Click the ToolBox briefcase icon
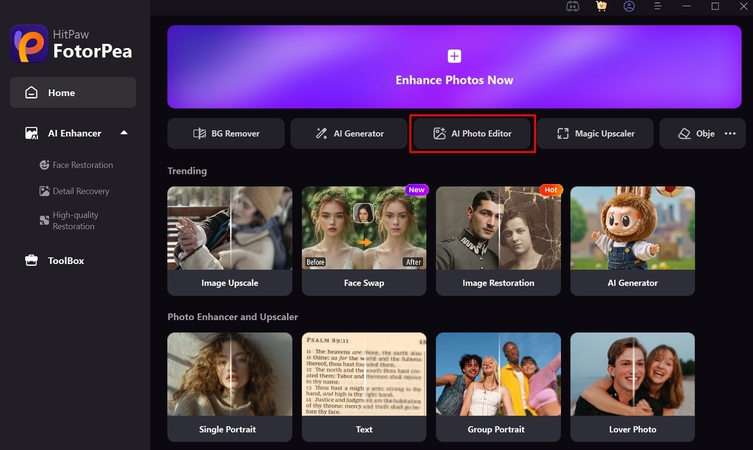The height and width of the screenshot is (450, 753). (31, 260)
